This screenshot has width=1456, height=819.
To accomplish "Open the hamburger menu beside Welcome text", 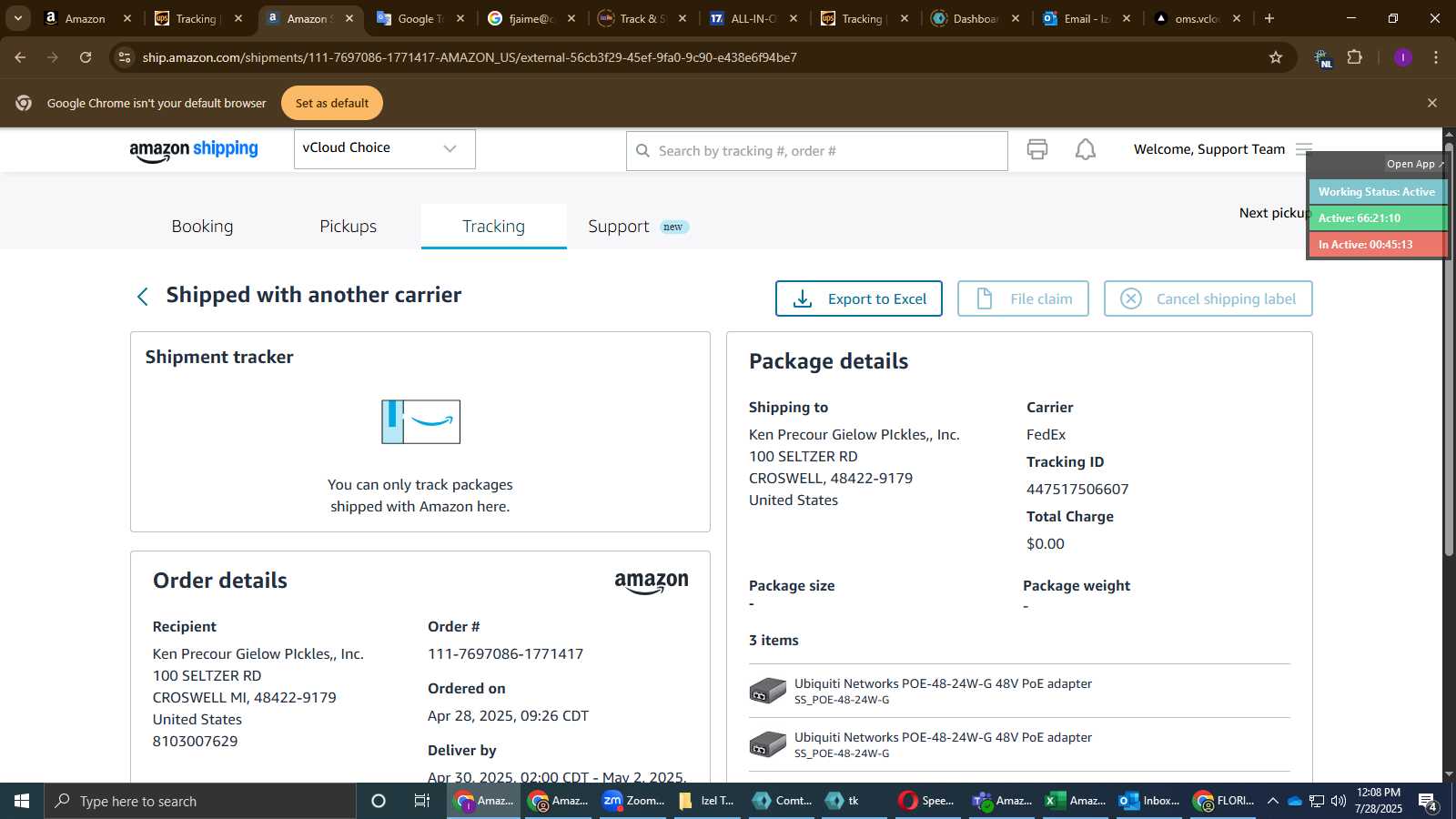I will tap(1304, 148).
